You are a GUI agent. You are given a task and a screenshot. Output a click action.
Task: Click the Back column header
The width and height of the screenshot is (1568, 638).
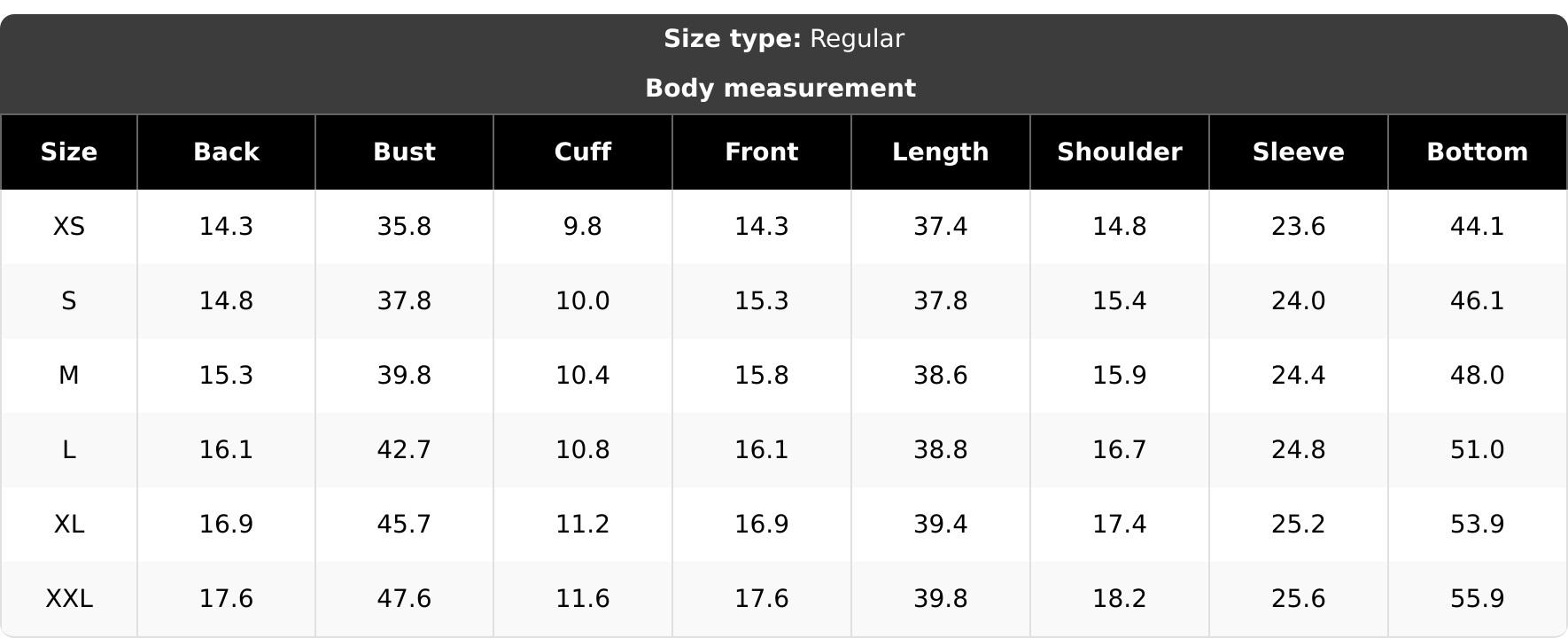(x=226, y=152)
